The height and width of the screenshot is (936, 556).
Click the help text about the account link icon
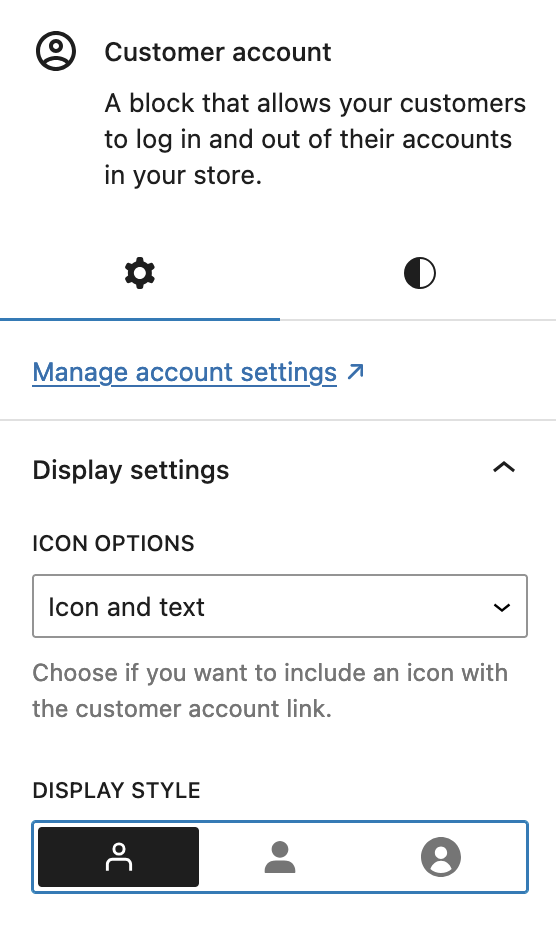pos(270,691)
